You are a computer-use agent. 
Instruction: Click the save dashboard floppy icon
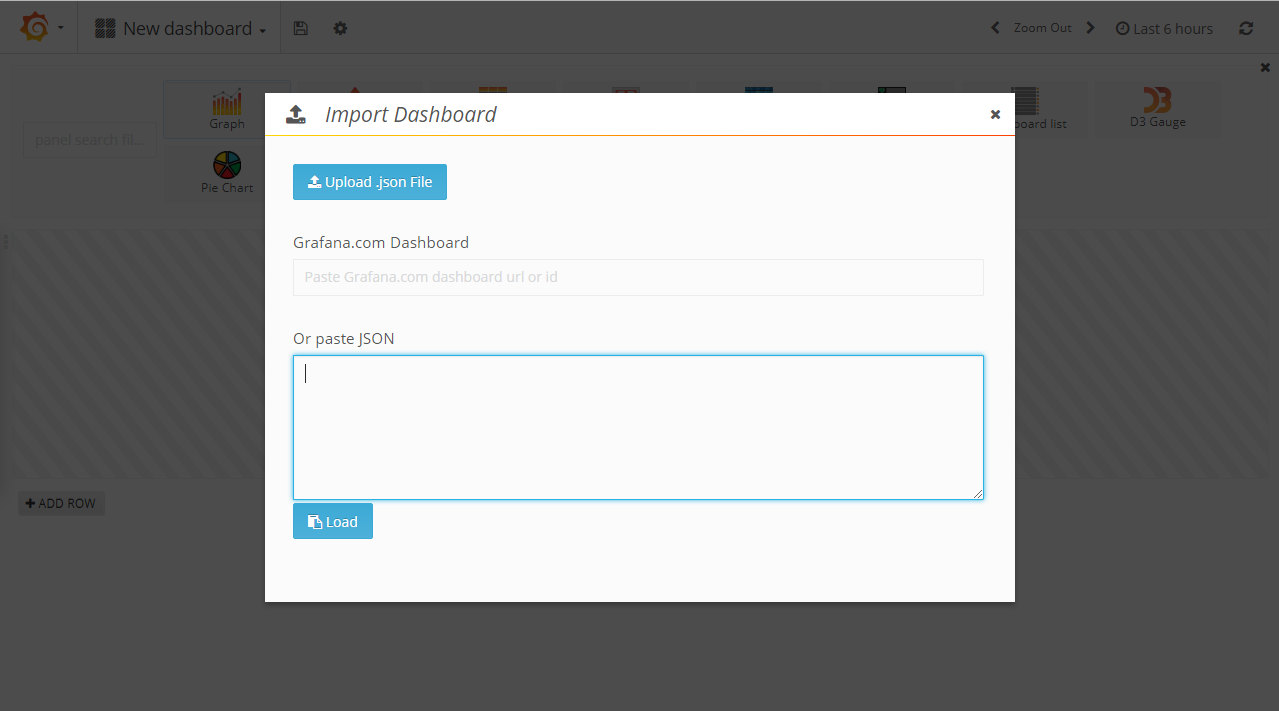(x=300, y=28)
